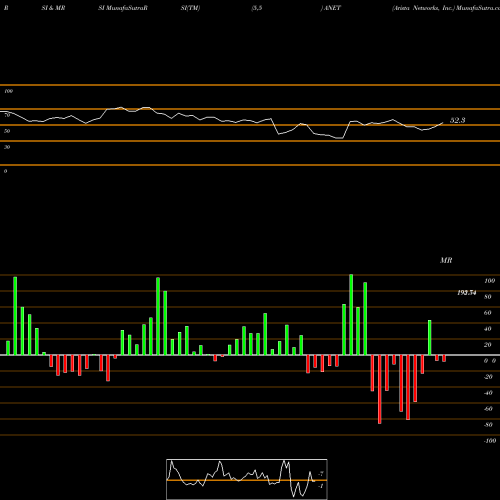The image size is (500, 500).
Task: Click the price value 193.74
Action: point(467,293)
